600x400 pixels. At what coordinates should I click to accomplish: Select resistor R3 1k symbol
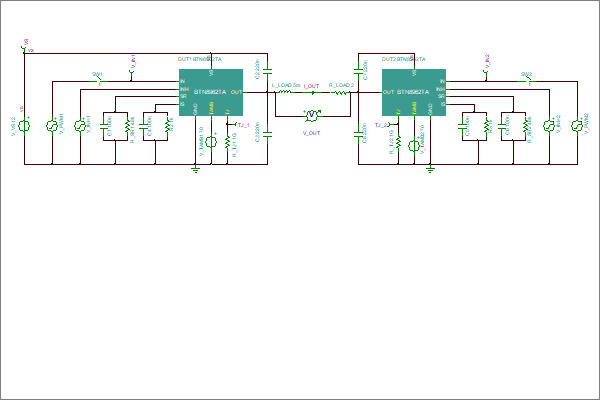pyautogui.click(x=486, y=126)
